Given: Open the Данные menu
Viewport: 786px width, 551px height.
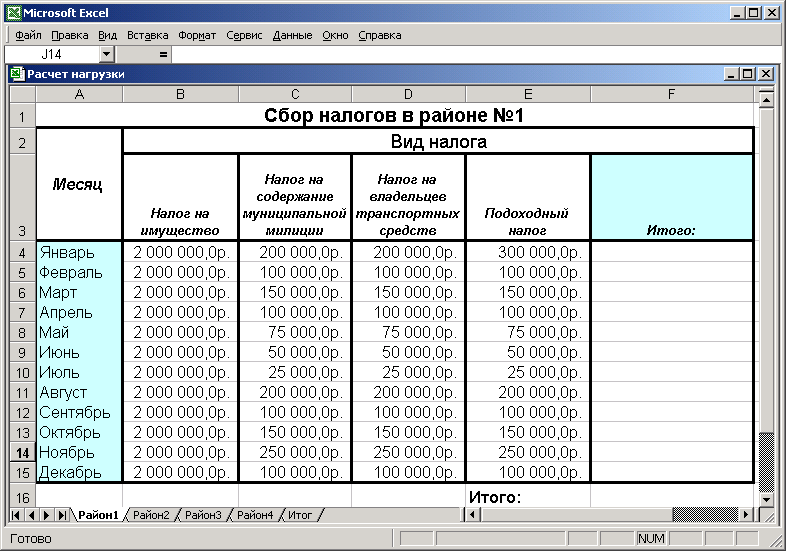Looking at the screenshot, I should point(292,35).
